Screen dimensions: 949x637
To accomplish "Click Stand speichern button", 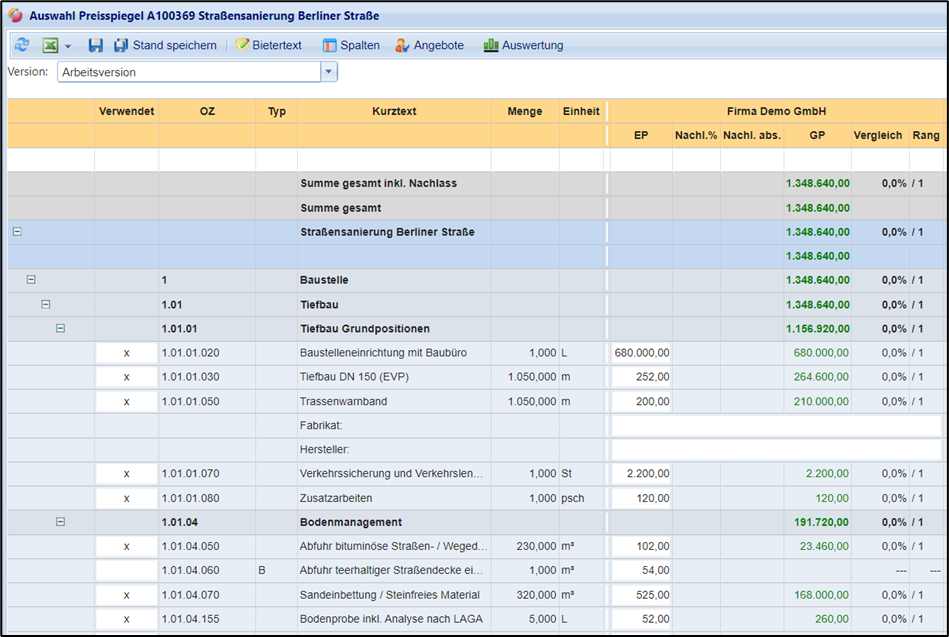I will point(165,45).
